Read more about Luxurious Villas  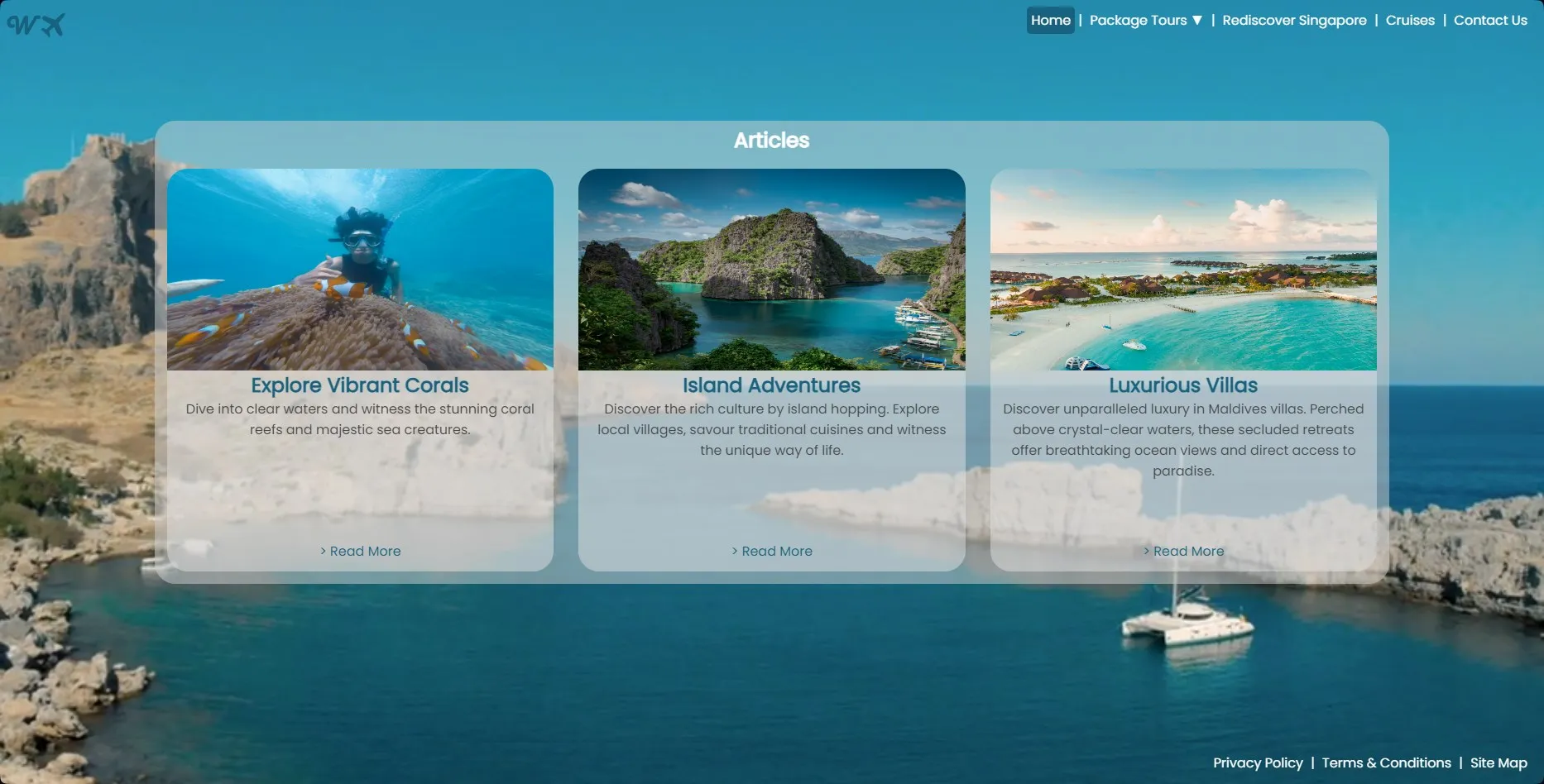(1183, 552)
